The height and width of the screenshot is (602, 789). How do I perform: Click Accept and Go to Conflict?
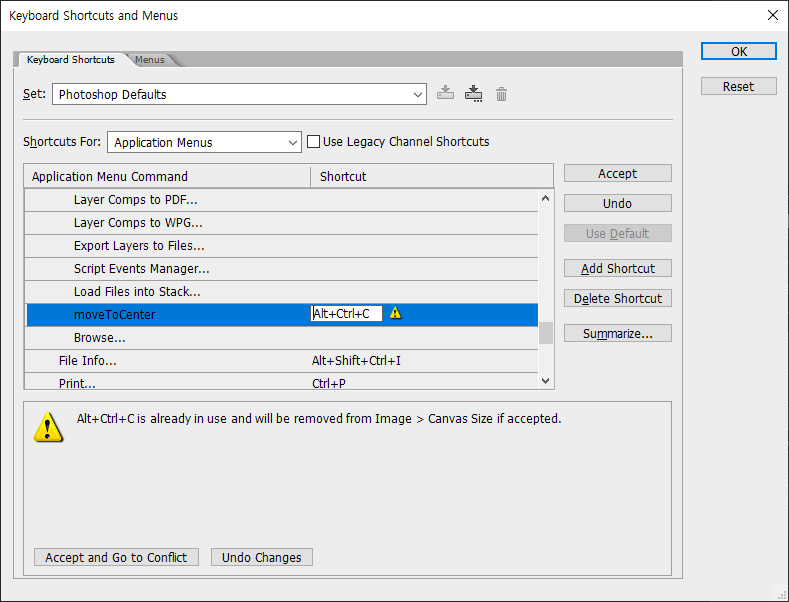(116, 557)
